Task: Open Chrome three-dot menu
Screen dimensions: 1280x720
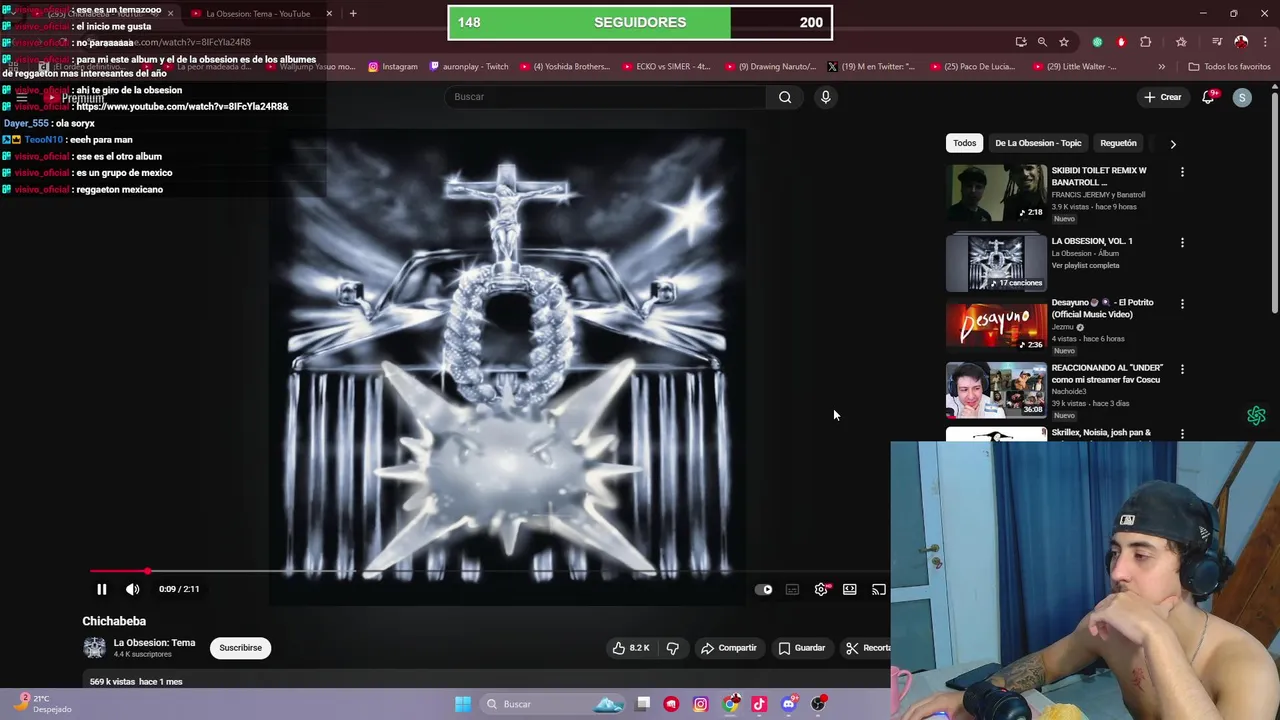Action: coord(1263,42)
